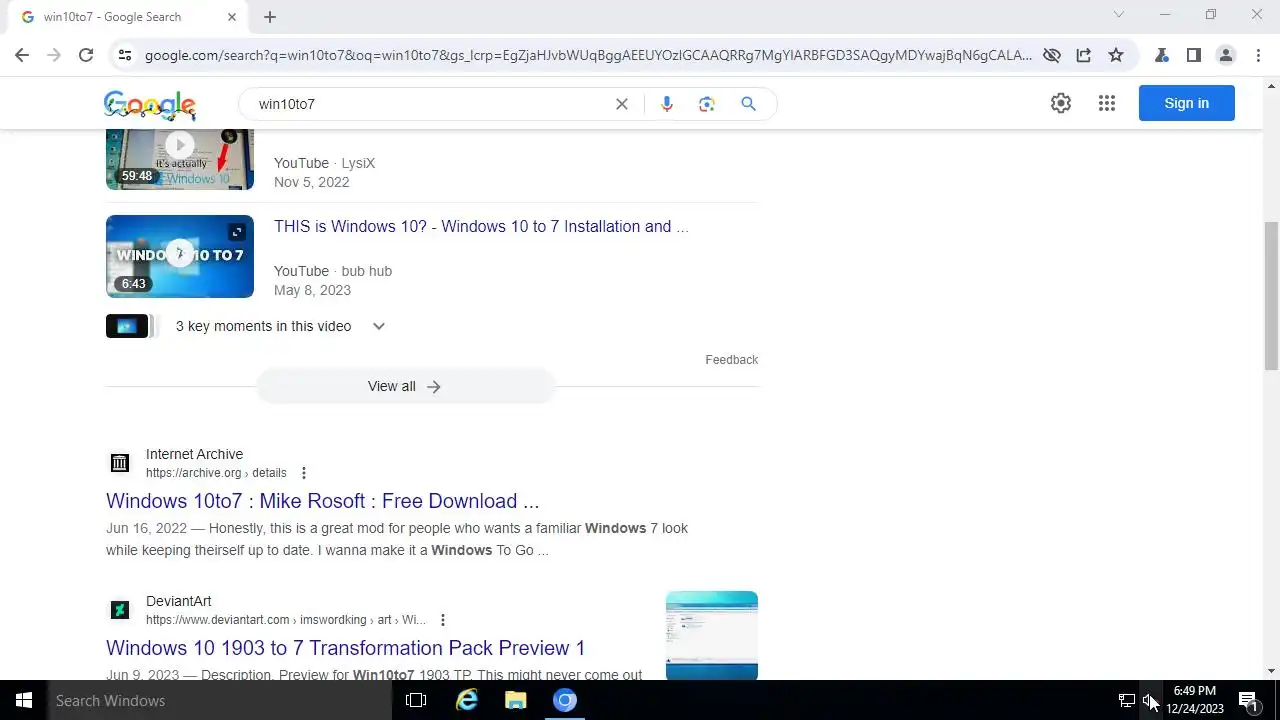1280x720 pixels.
Task: View site information icon in address bar
Action: 124,55
